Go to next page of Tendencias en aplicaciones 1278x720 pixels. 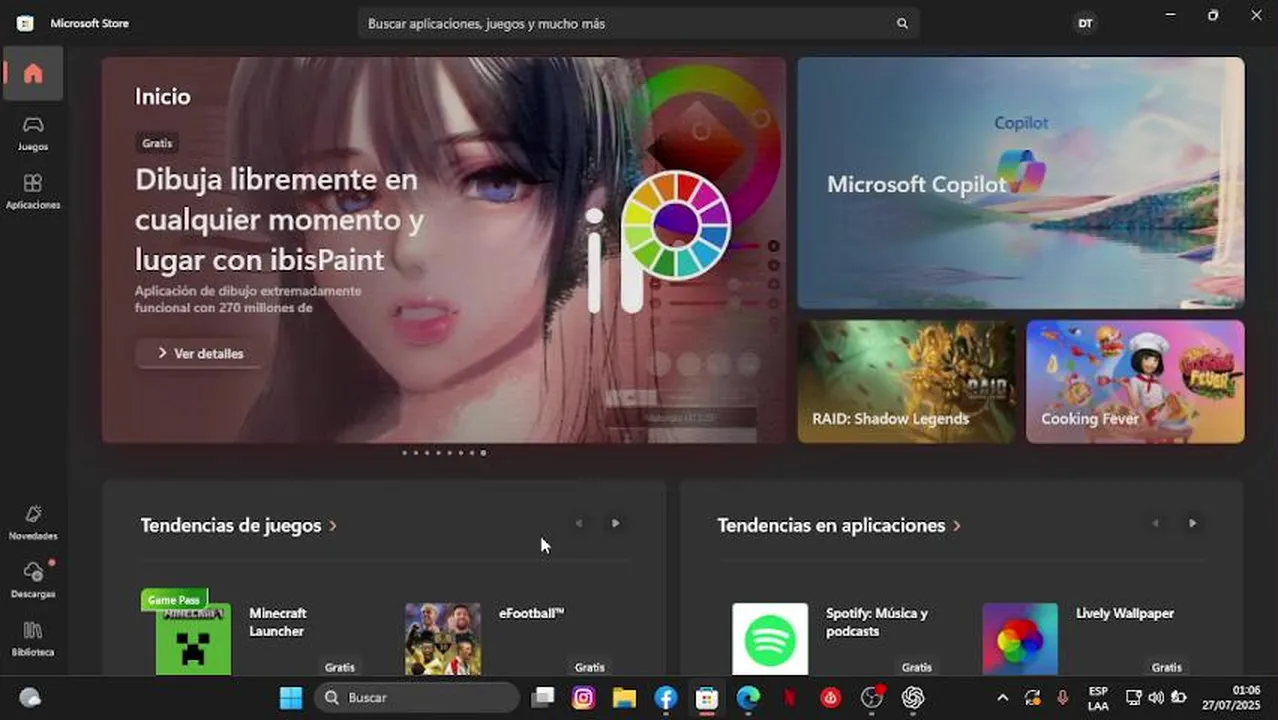coord(1192,523)
